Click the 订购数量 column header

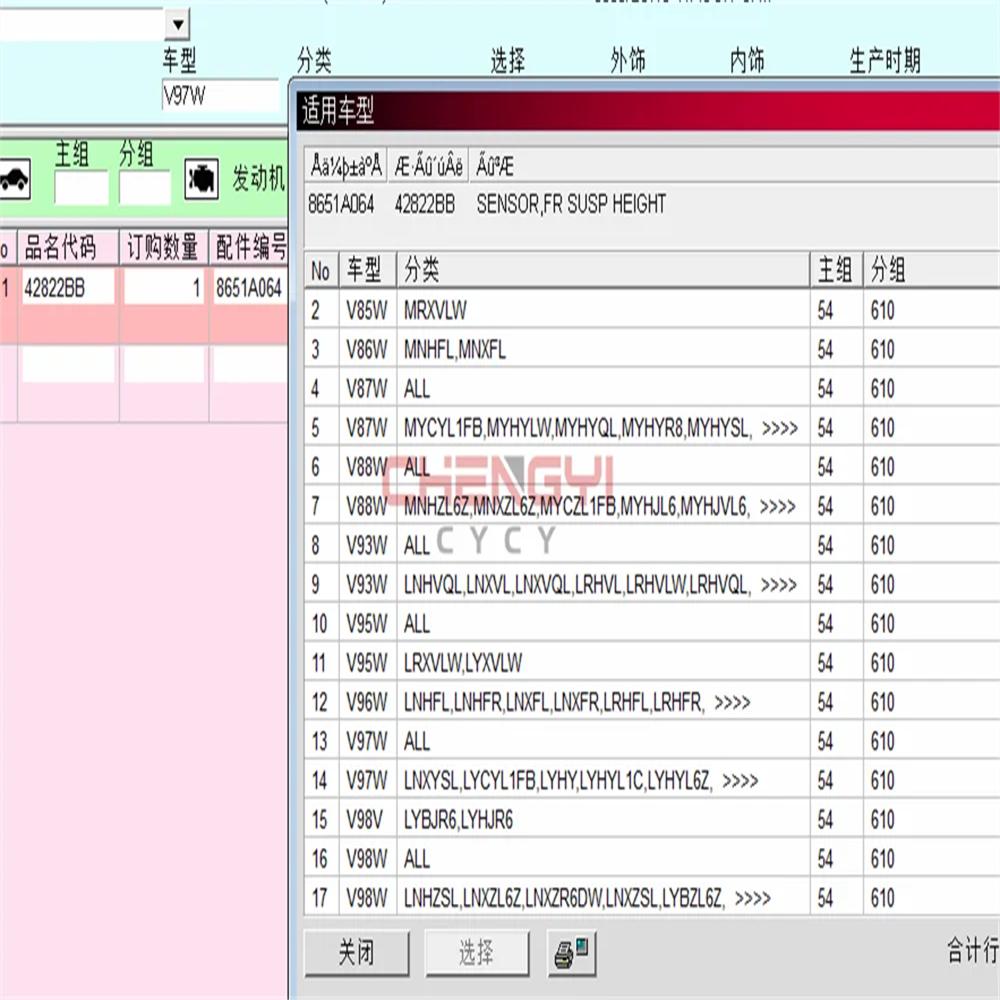(164, 247)
